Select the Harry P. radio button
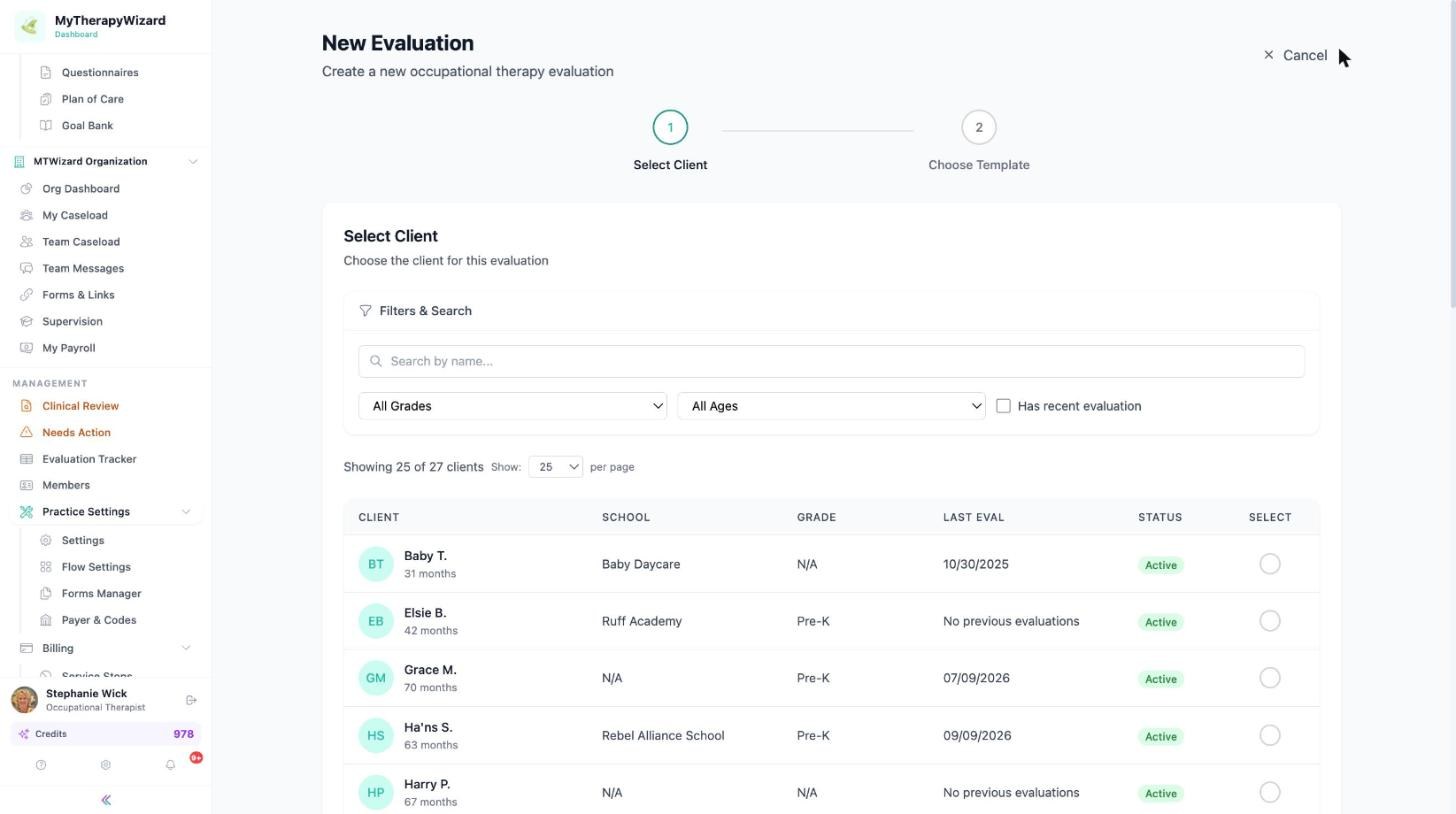This screenshot has width=1456, height=814. 1270,792
